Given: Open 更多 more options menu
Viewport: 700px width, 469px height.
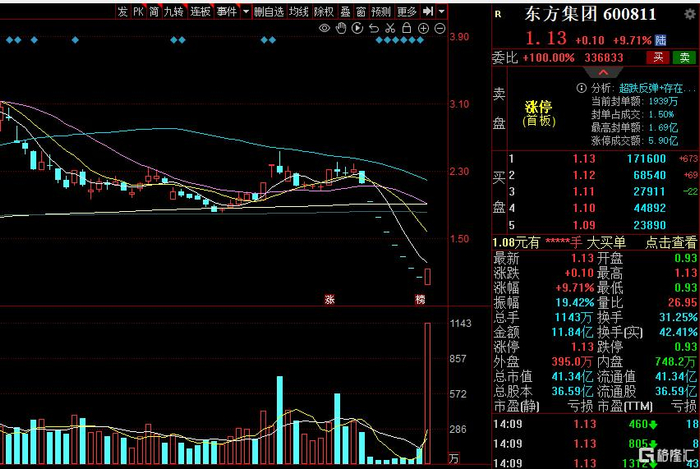Looking at the screenshot, I should coord(407,12).
